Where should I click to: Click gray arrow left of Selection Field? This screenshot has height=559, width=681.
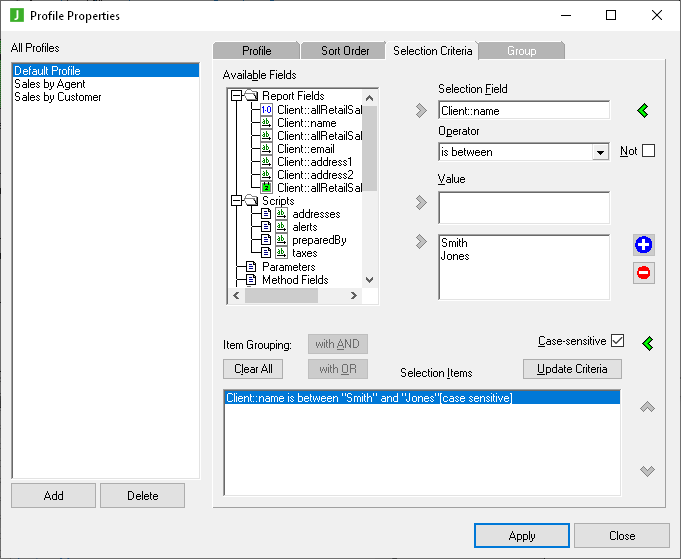[x=421, y=111]
